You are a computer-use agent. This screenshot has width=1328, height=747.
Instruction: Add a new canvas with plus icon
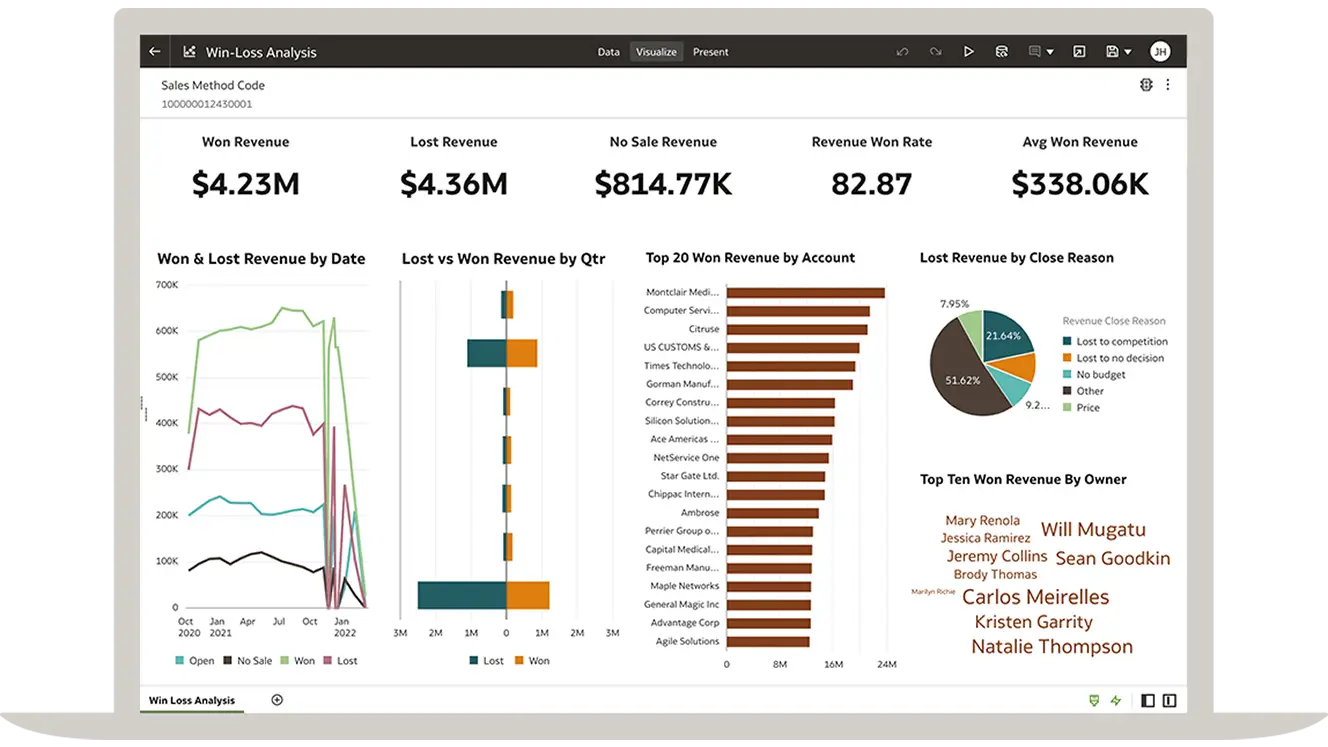coord(277,700)
